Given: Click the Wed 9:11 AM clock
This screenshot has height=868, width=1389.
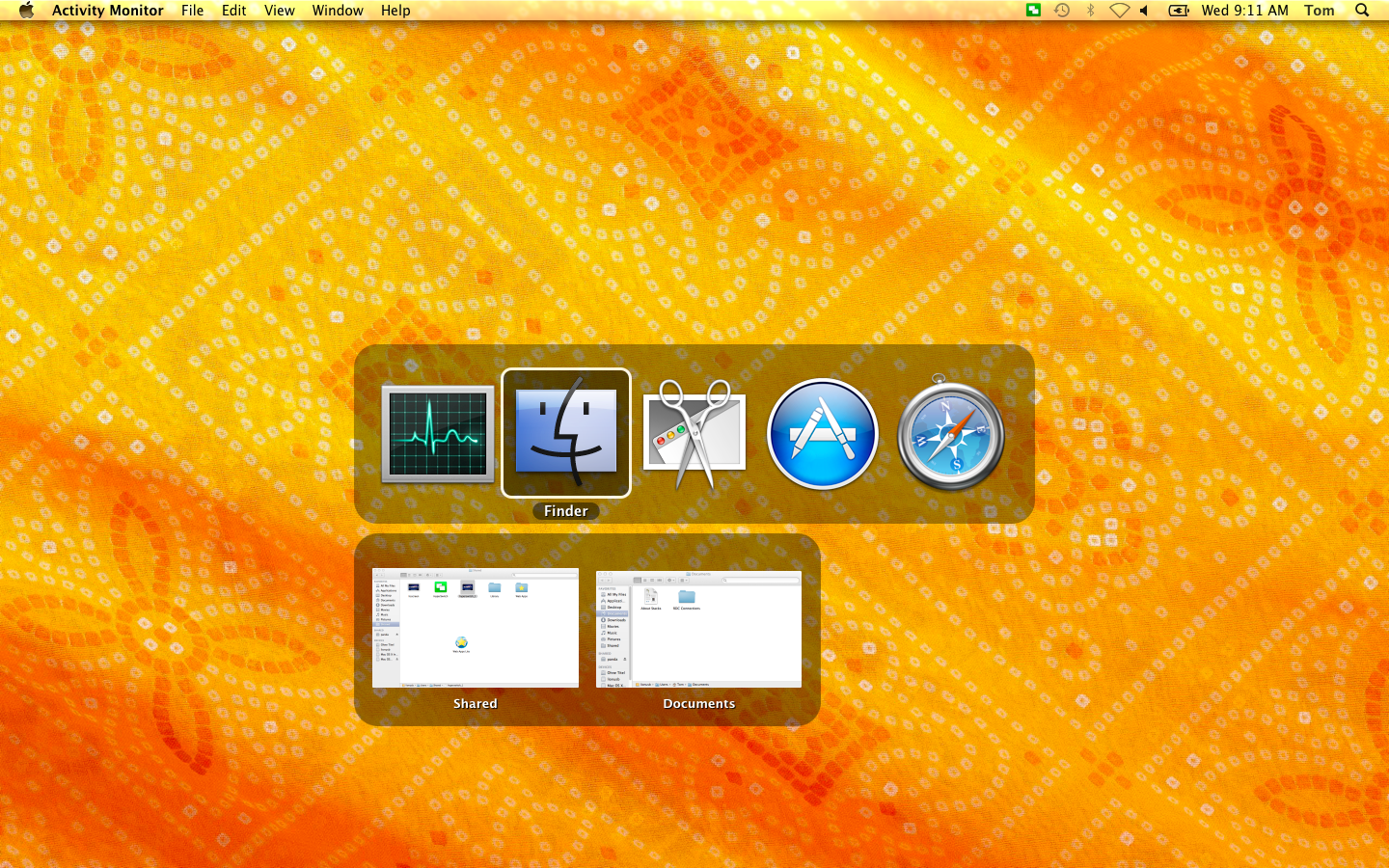Looking at the screenshot, I should pos(1244,11).
